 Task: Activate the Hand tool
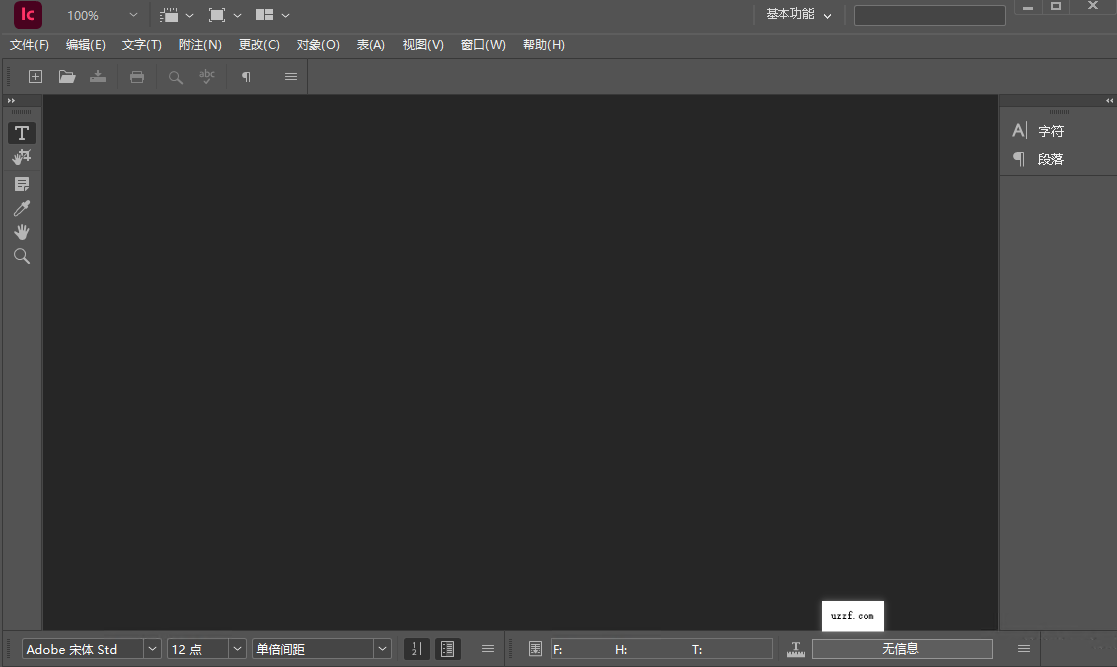(21, 231)
